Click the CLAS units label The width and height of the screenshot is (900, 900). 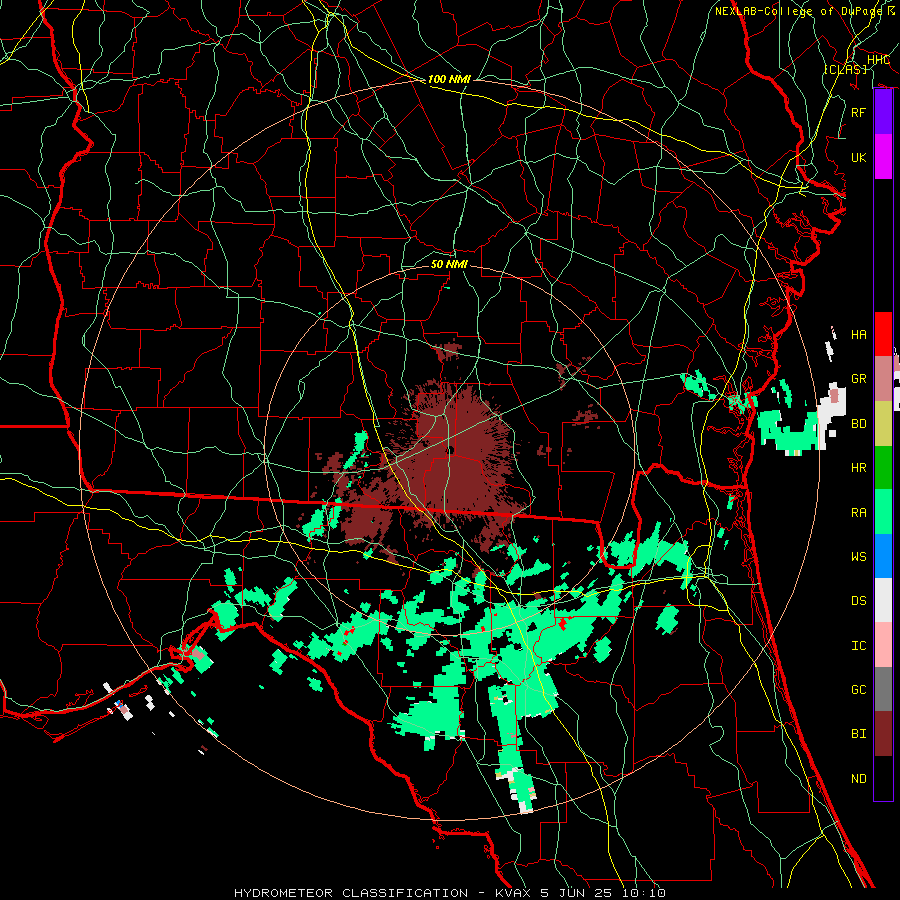tap(845, 69)
